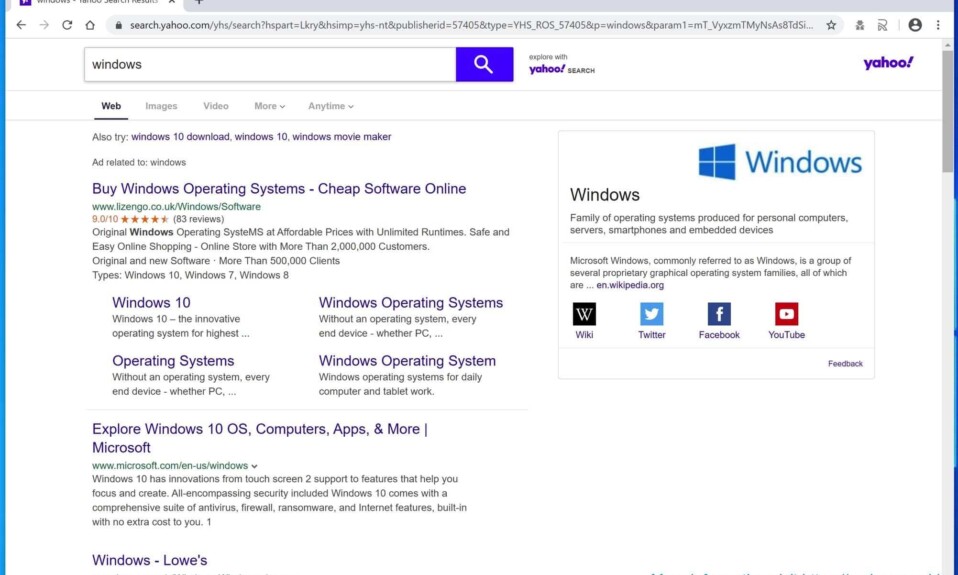The image size is (958, 575).
Task: Open the Windows - Lowe's result
Action: tap(150, 560)
